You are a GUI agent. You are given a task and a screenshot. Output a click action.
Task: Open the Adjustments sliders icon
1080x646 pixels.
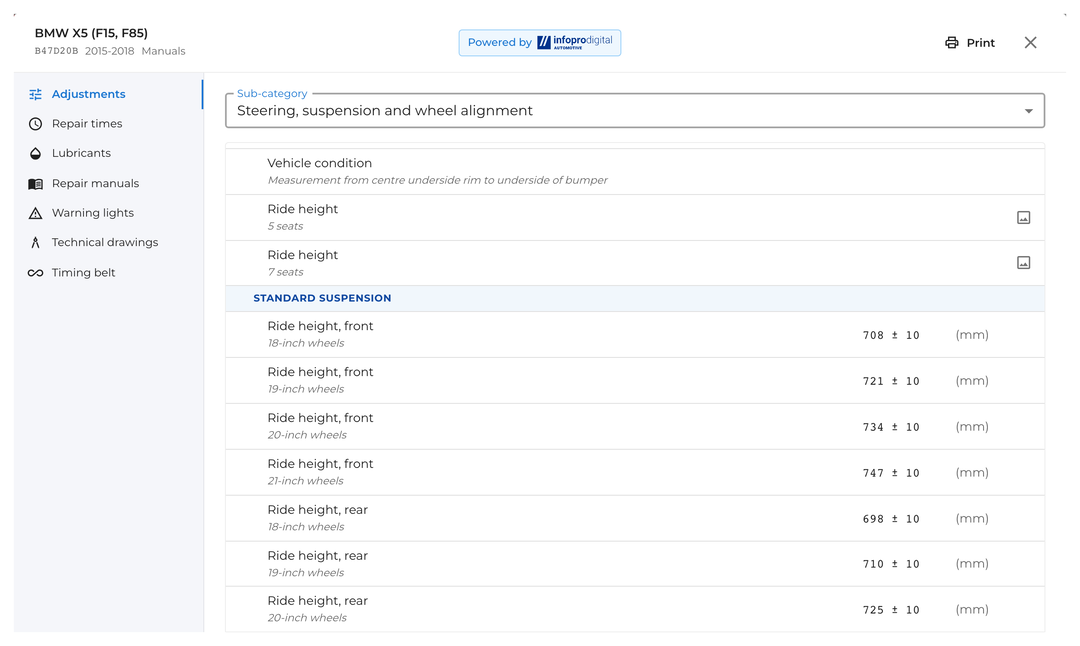click(35, 94)
